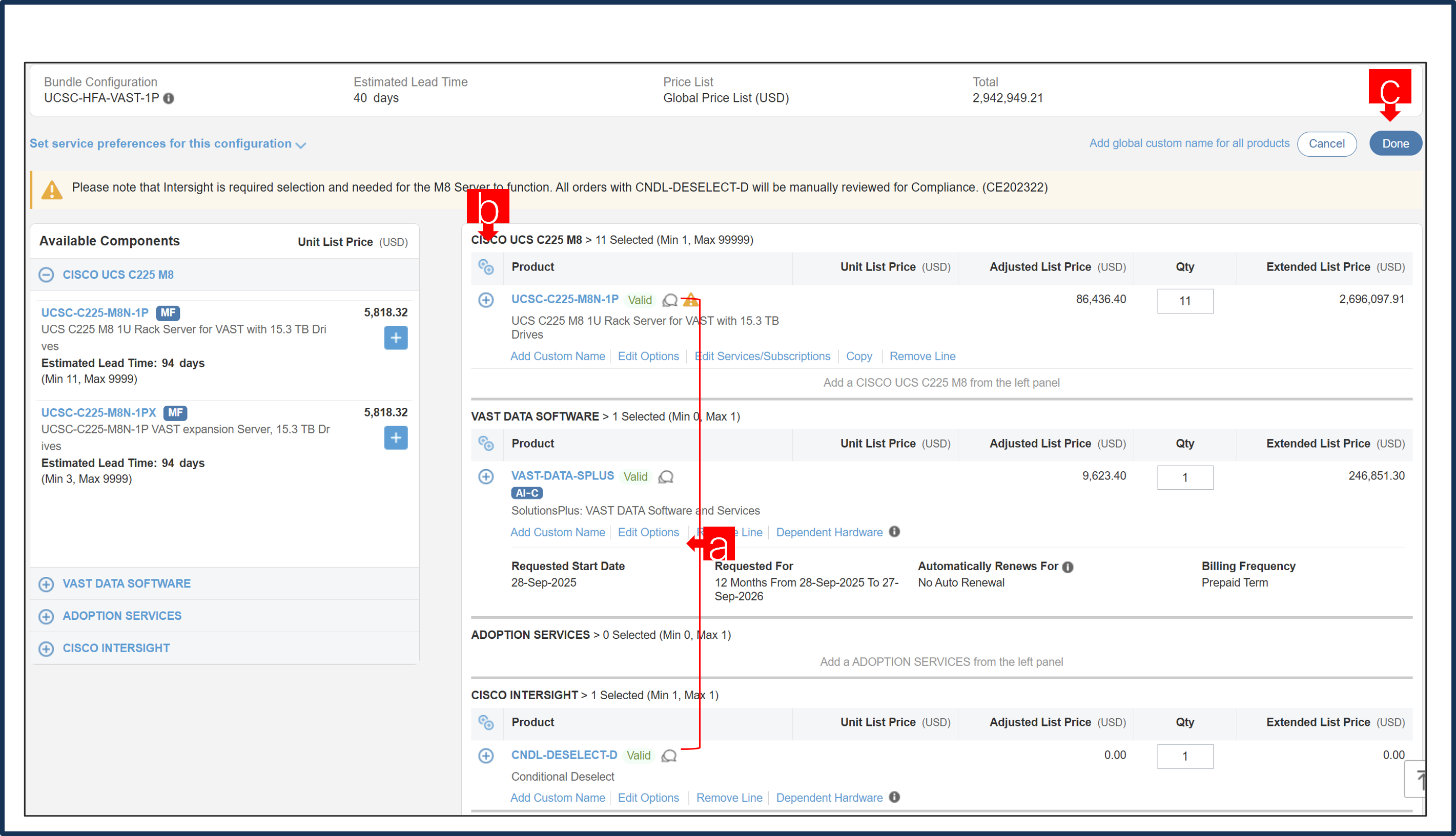The height and width of the screenshot is (836, 1456).
Task: Click the Done button
Action: click(1395, 143)
